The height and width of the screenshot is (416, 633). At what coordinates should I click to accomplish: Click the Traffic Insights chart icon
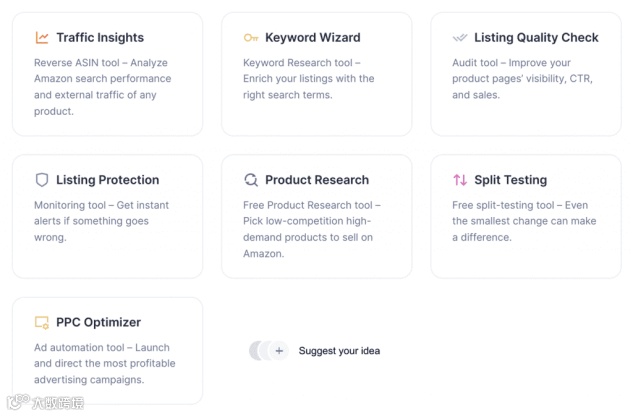click(x=42, y=38)
